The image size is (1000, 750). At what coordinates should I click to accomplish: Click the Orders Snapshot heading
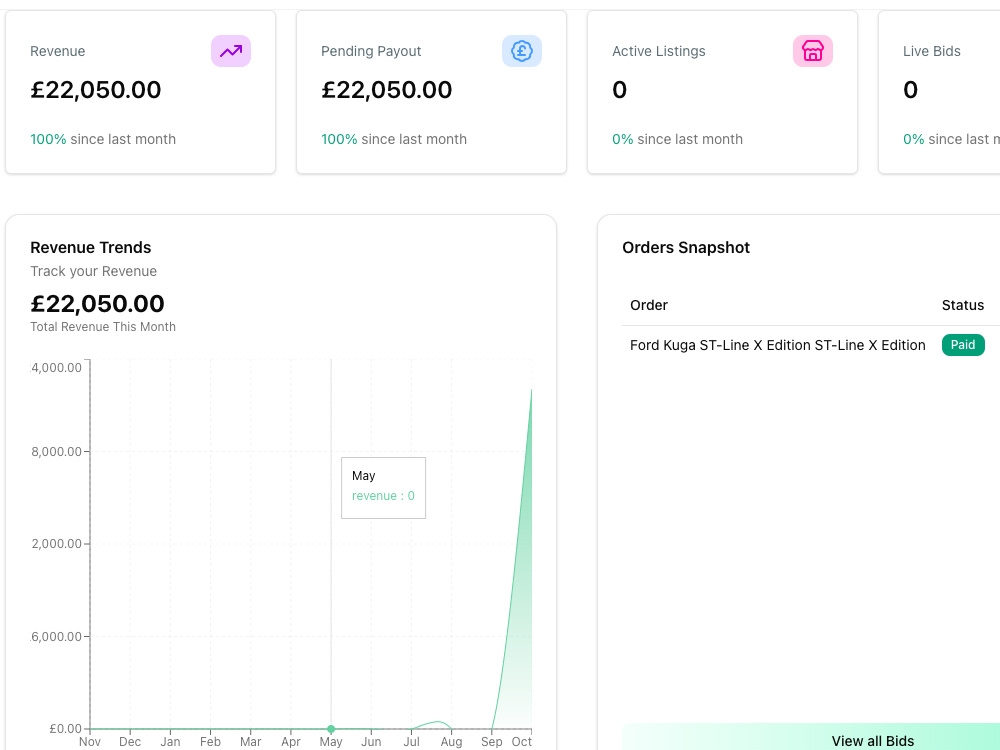(x=686, y=247)
